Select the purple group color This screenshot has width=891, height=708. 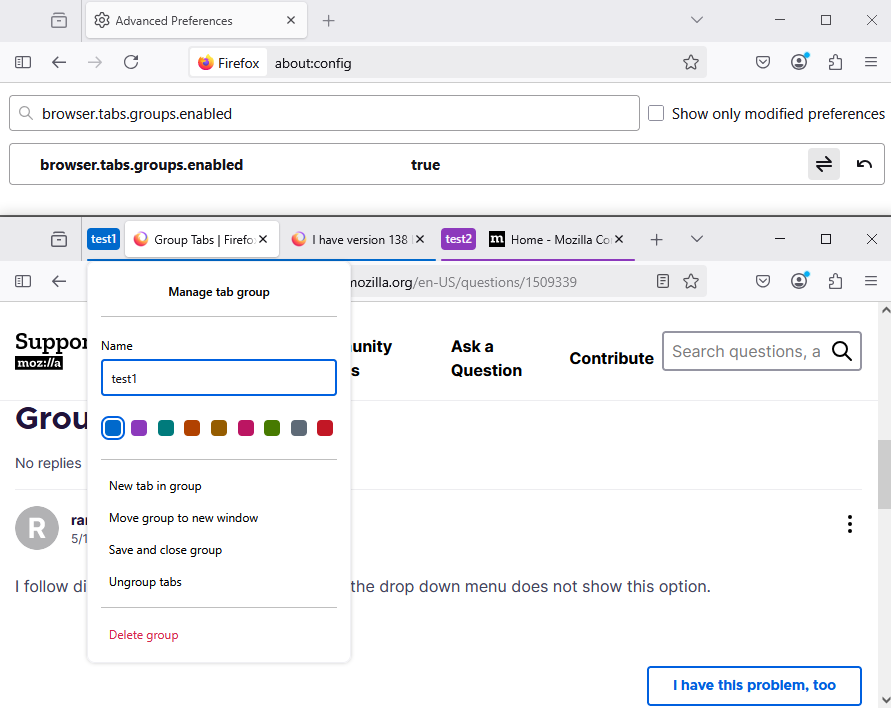pyautogui.click(x=139, y=428)
